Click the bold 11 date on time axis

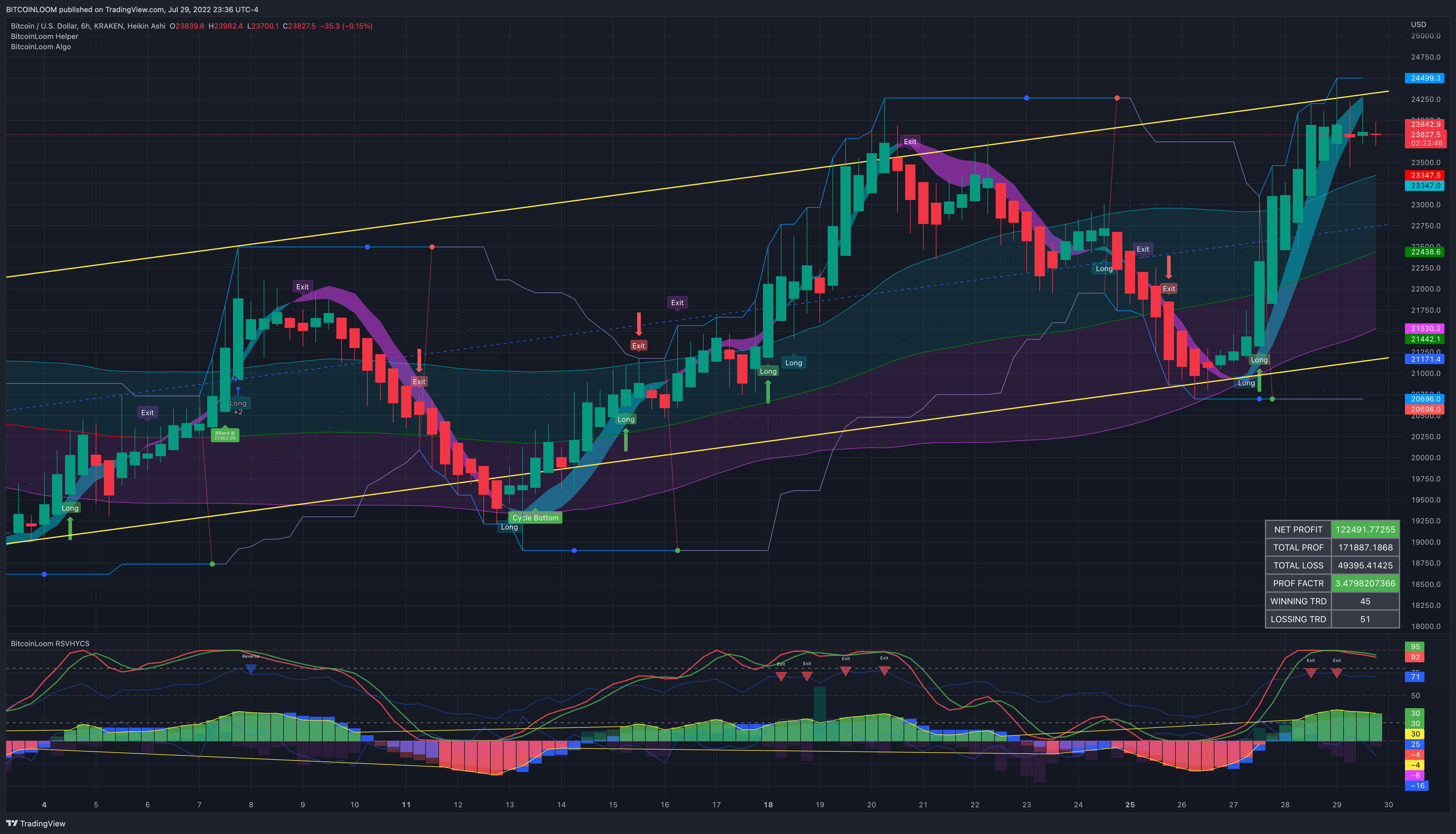tap(406, 804)
